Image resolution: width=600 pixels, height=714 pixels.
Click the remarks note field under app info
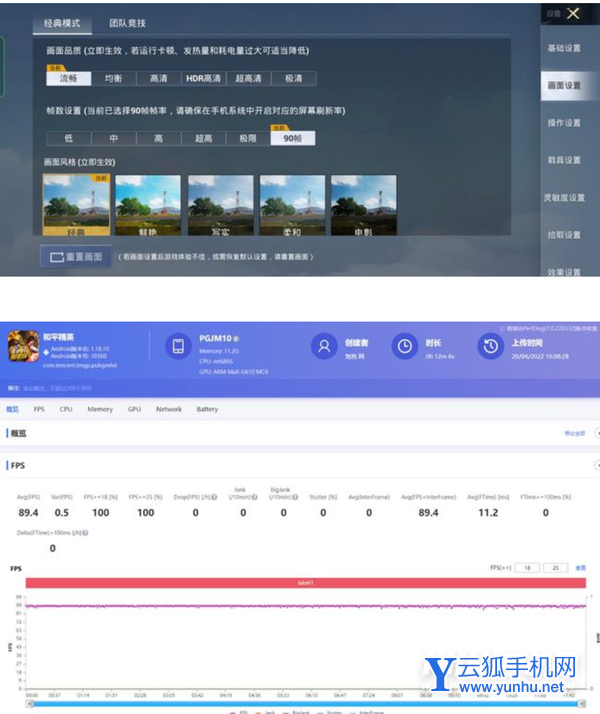point(57,388)
